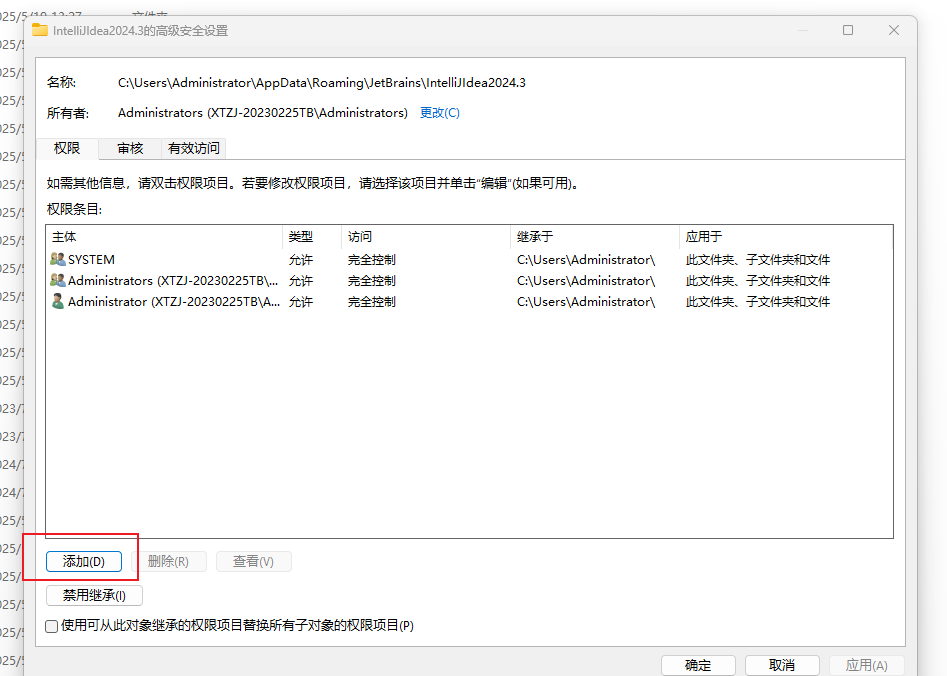Select the SYSTEM permission entry

[469, 260]
